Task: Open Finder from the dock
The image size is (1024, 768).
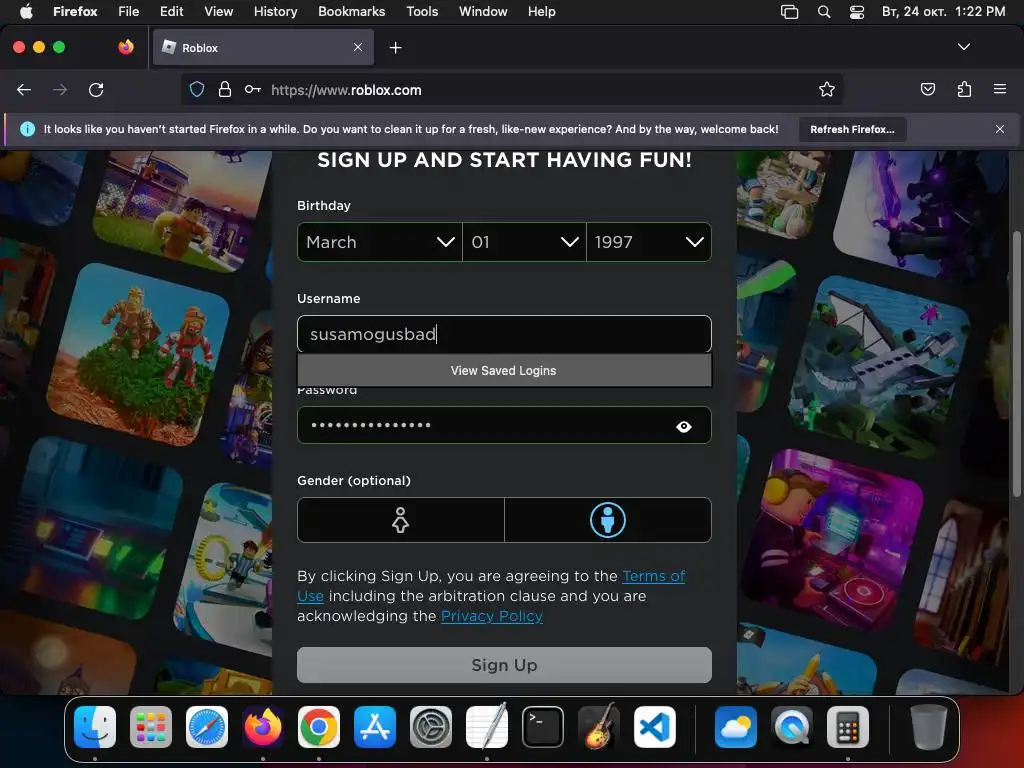Action: [x=95, y=727]
